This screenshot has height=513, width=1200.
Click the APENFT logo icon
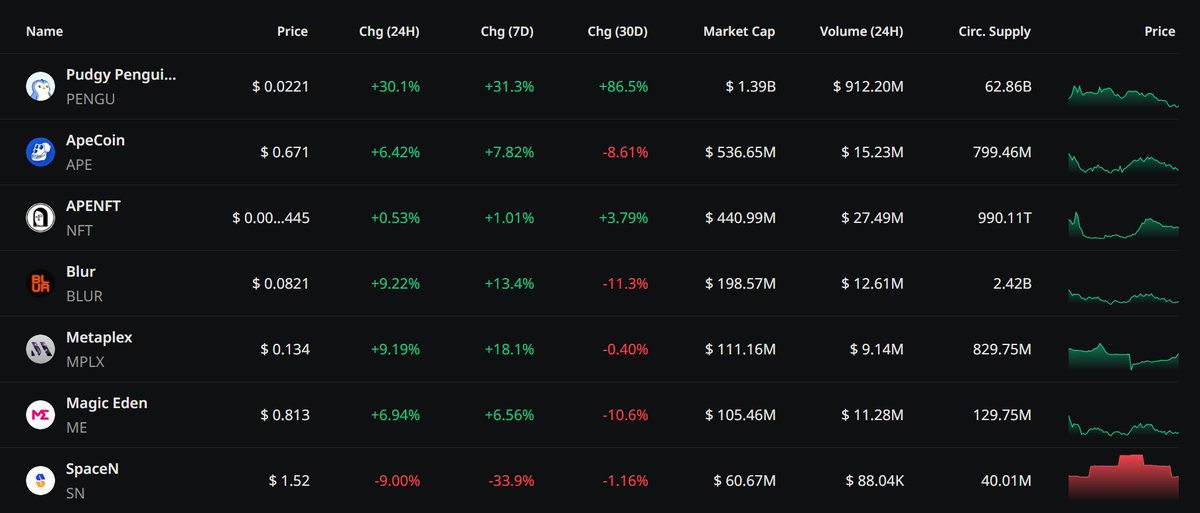[39, 218]
